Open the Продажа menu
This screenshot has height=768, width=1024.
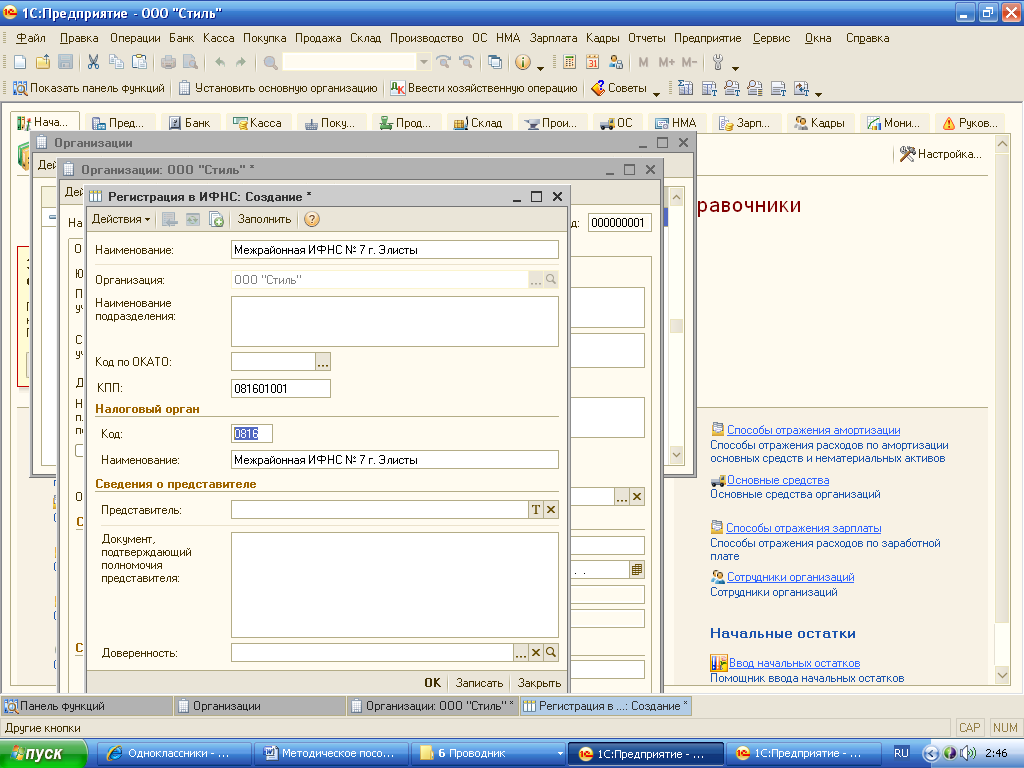coord(318,38)
